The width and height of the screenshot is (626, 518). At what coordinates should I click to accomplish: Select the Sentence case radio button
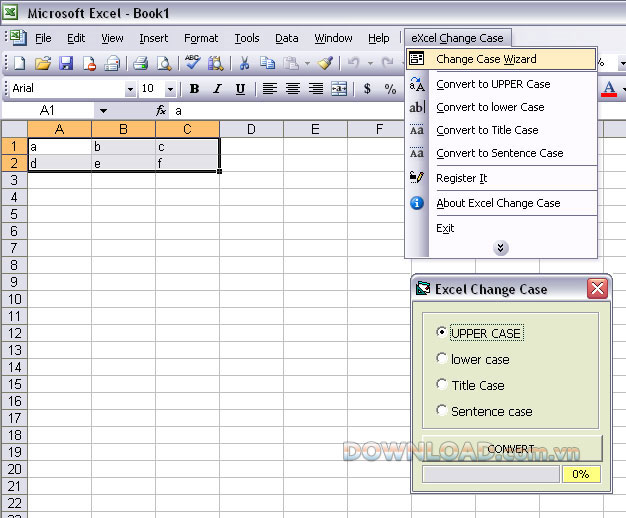[441, 410]
